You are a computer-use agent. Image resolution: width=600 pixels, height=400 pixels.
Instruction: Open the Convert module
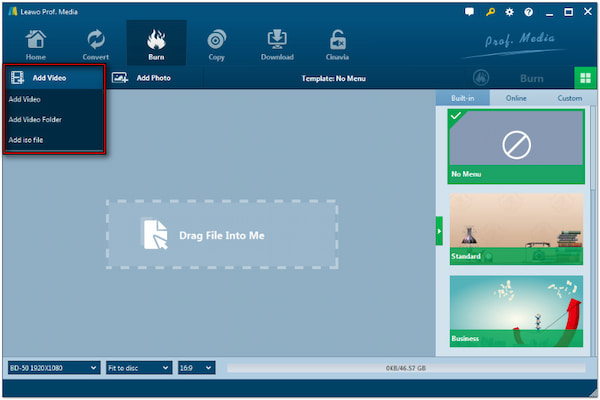point(96,43)
